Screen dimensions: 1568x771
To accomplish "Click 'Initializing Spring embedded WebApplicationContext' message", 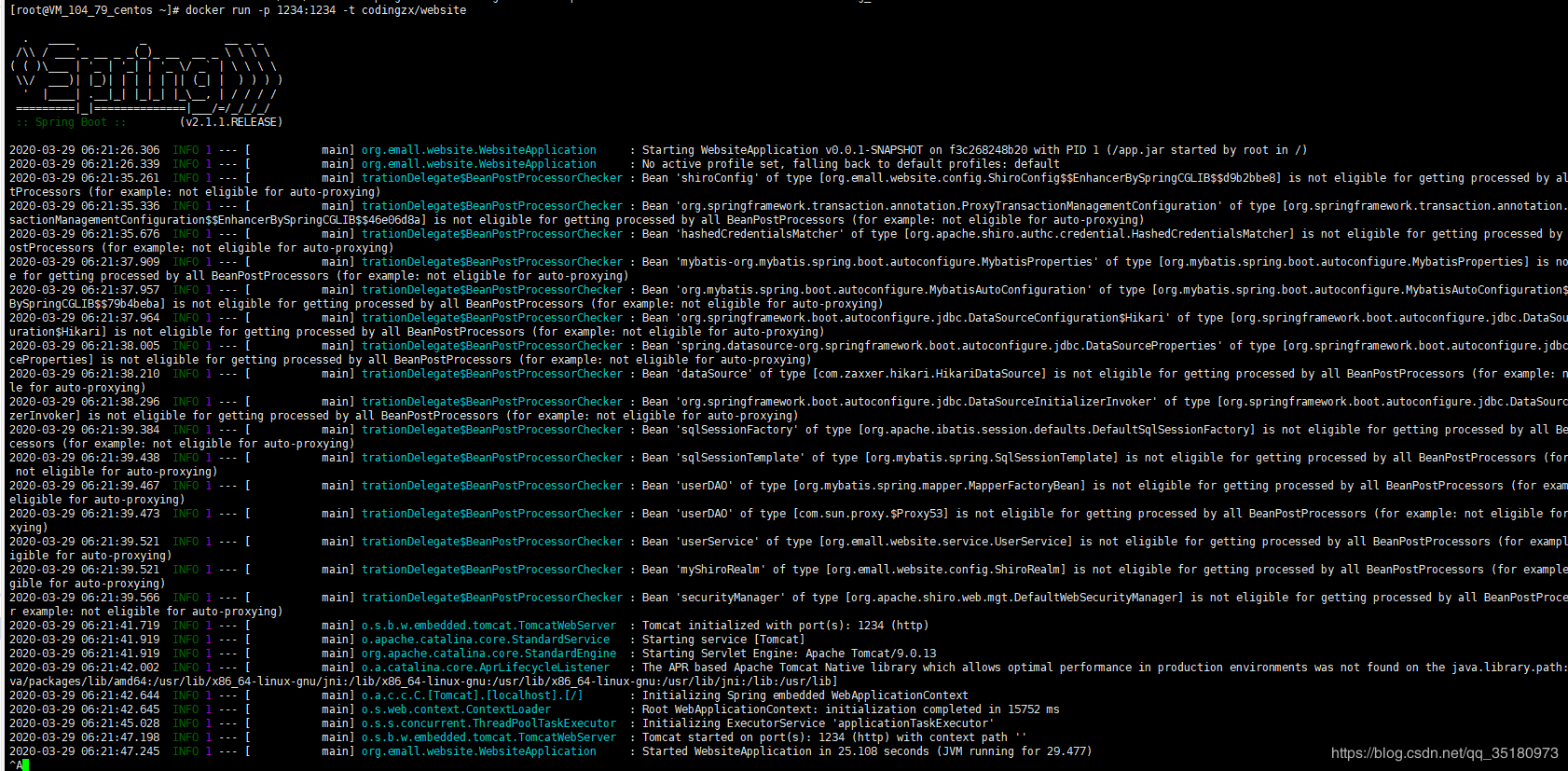I will 805,695.
